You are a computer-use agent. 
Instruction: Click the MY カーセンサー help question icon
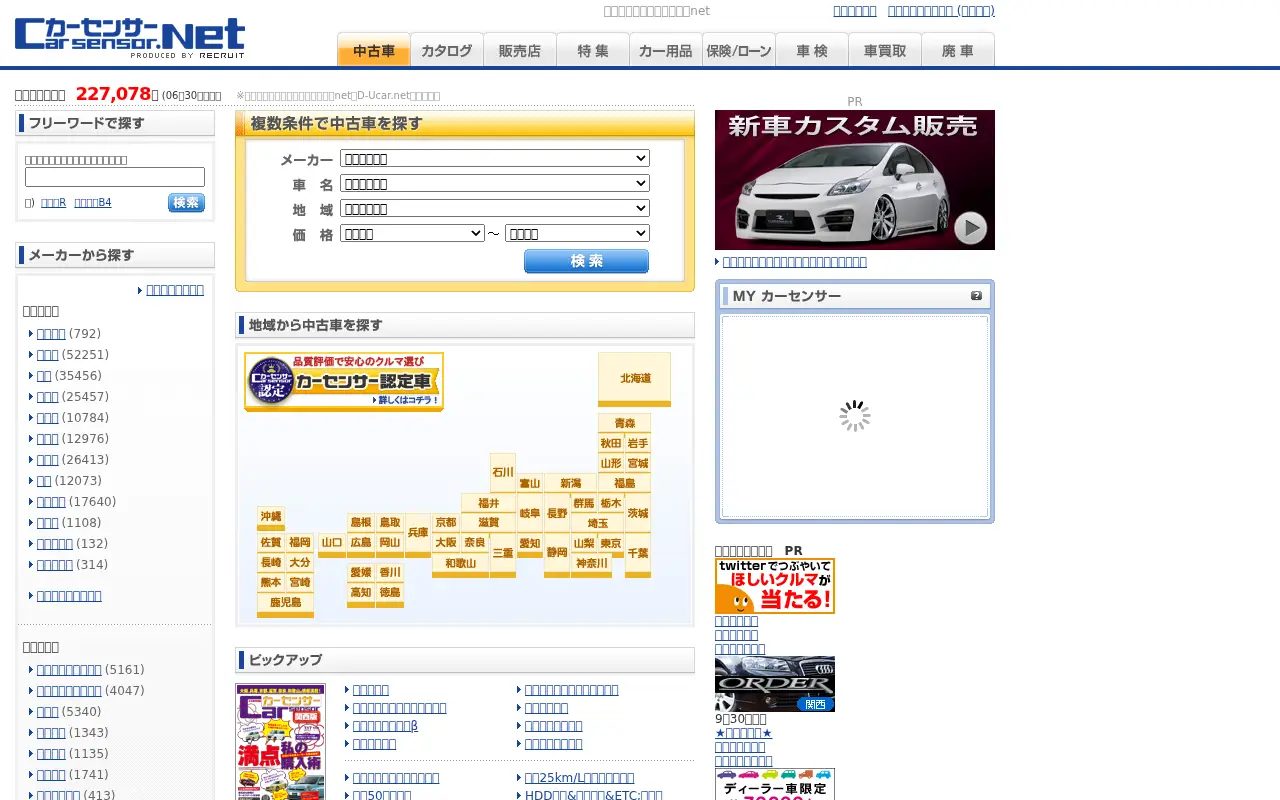point(976,296)
